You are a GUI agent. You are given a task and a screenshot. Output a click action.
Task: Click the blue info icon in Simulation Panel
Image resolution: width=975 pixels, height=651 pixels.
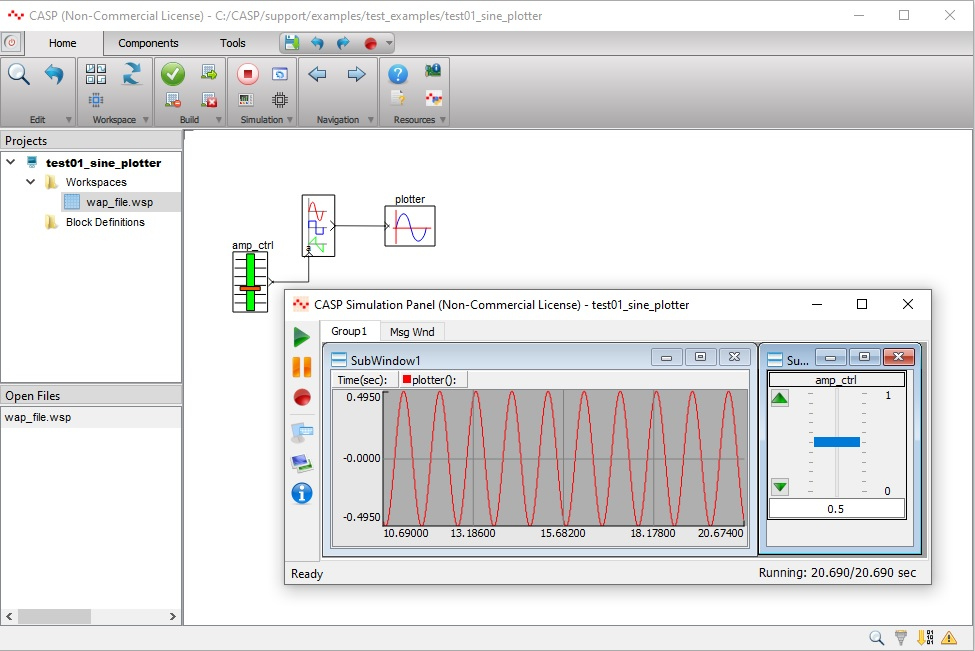tap(302, 493)
